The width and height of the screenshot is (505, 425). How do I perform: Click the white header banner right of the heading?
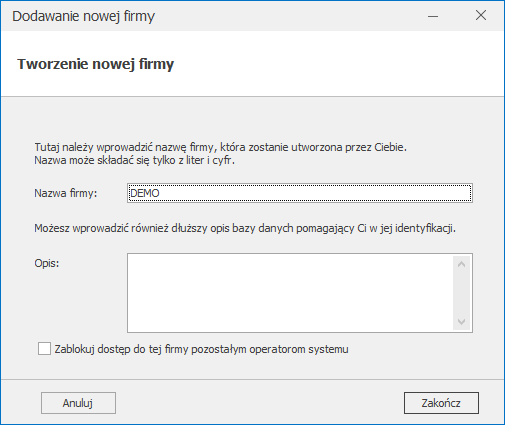click(333, 64)
